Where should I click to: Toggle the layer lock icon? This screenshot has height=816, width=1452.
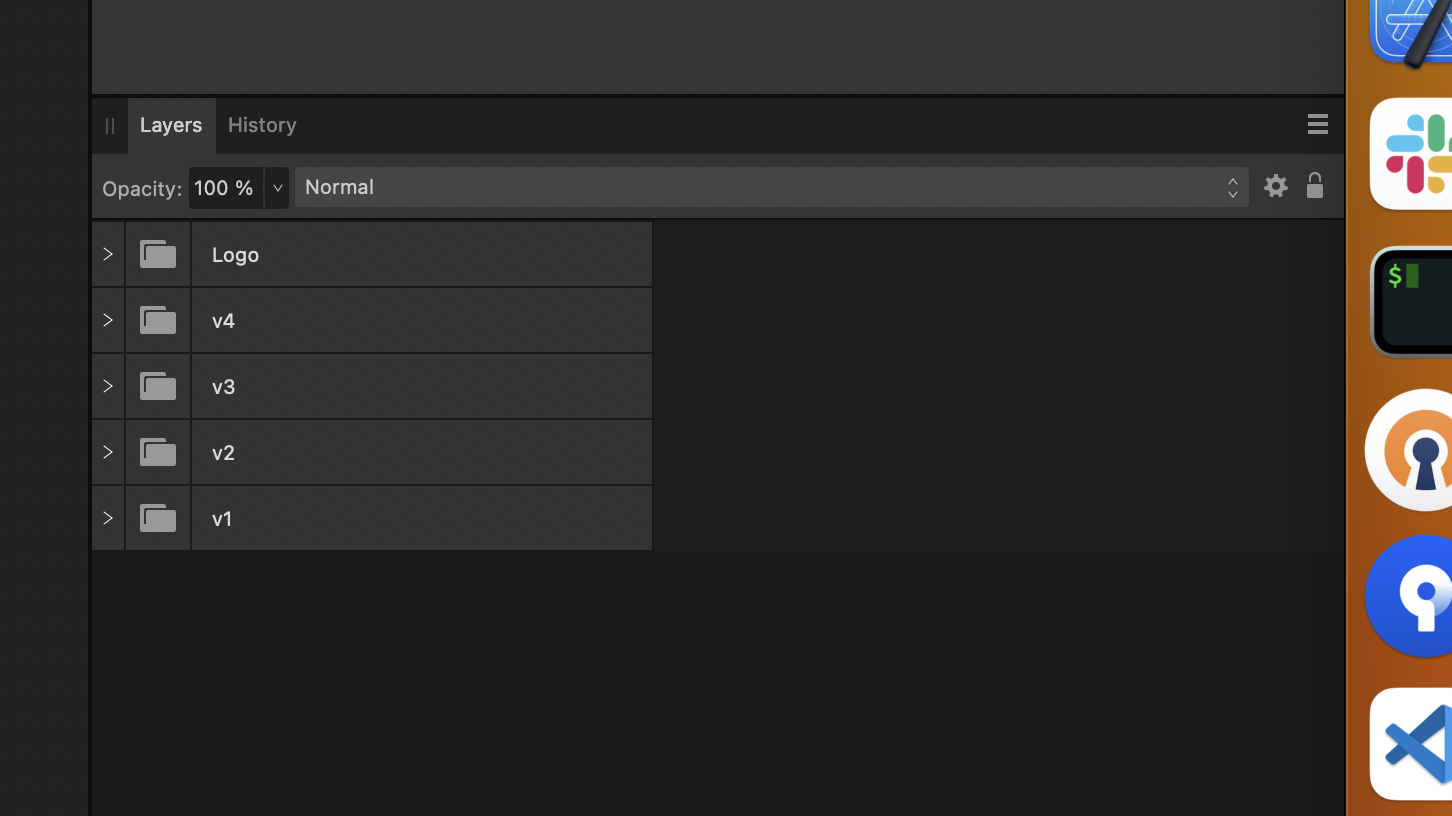[x=1314, y=185]
